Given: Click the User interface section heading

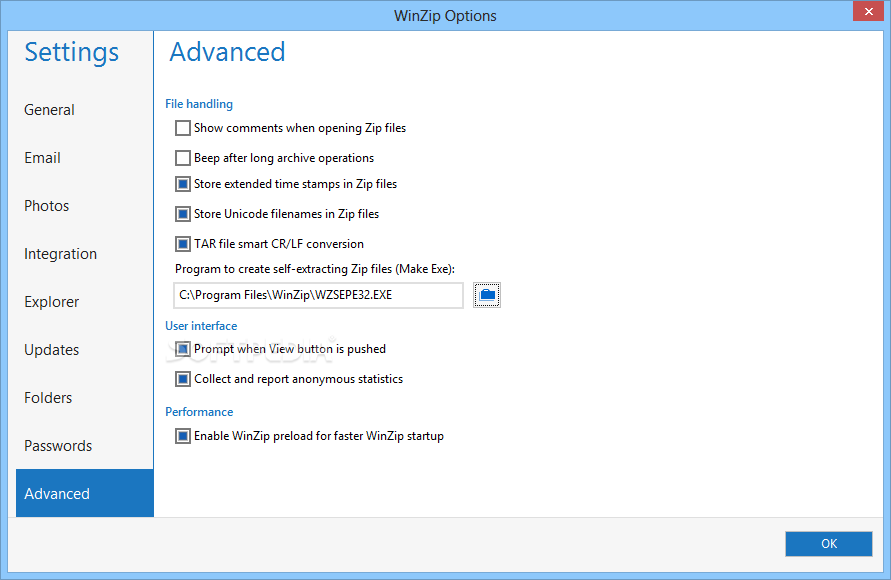Looking at the screenshot, I should tap(201, 326).
